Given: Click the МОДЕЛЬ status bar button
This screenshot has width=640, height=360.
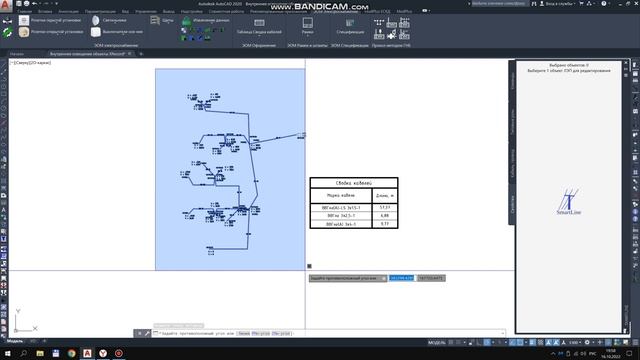Looking at the screenshot, I should 437,342.
